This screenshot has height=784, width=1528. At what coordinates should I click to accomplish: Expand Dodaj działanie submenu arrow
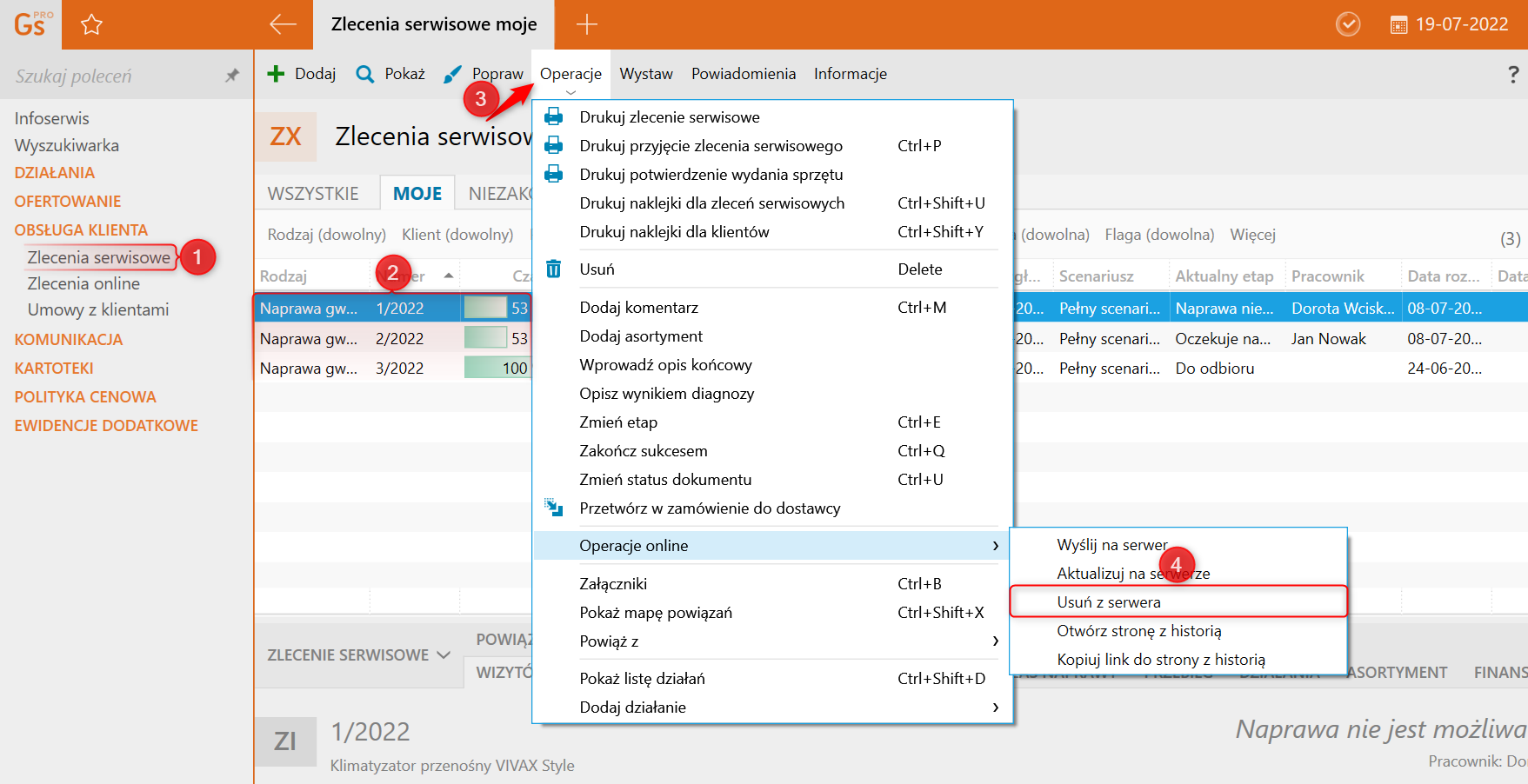click(x=996, y=708)
